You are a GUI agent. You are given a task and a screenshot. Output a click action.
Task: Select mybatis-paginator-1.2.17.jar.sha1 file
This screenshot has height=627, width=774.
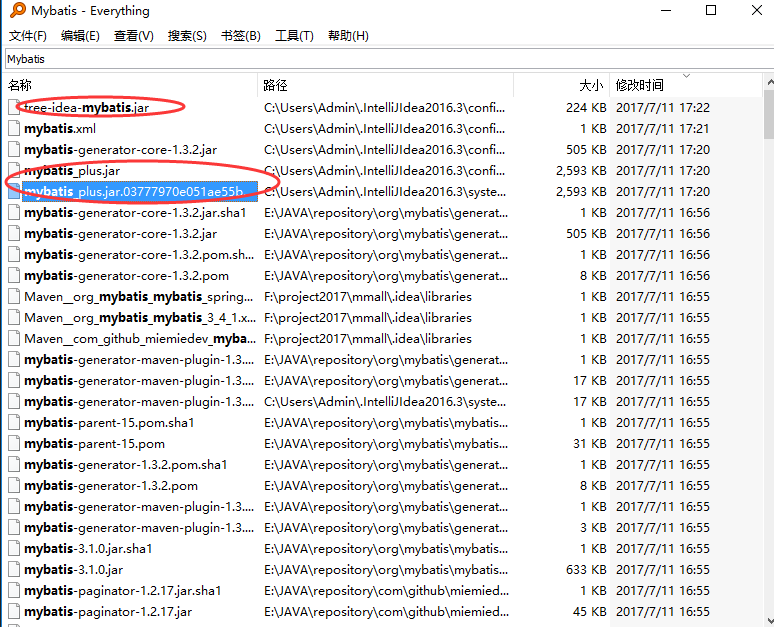(x=122, y=590)
